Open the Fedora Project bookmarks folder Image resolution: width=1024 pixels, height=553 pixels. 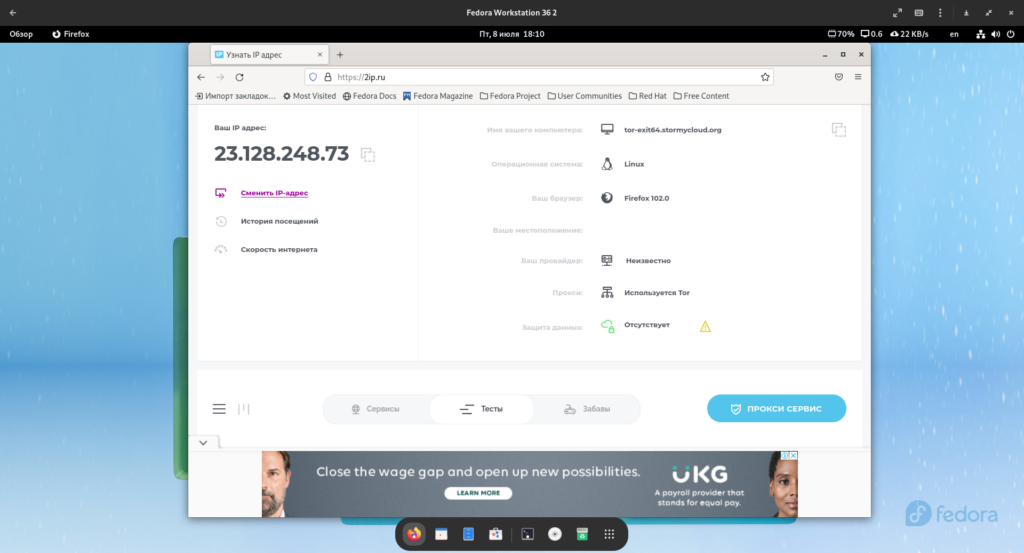[510, 96]
